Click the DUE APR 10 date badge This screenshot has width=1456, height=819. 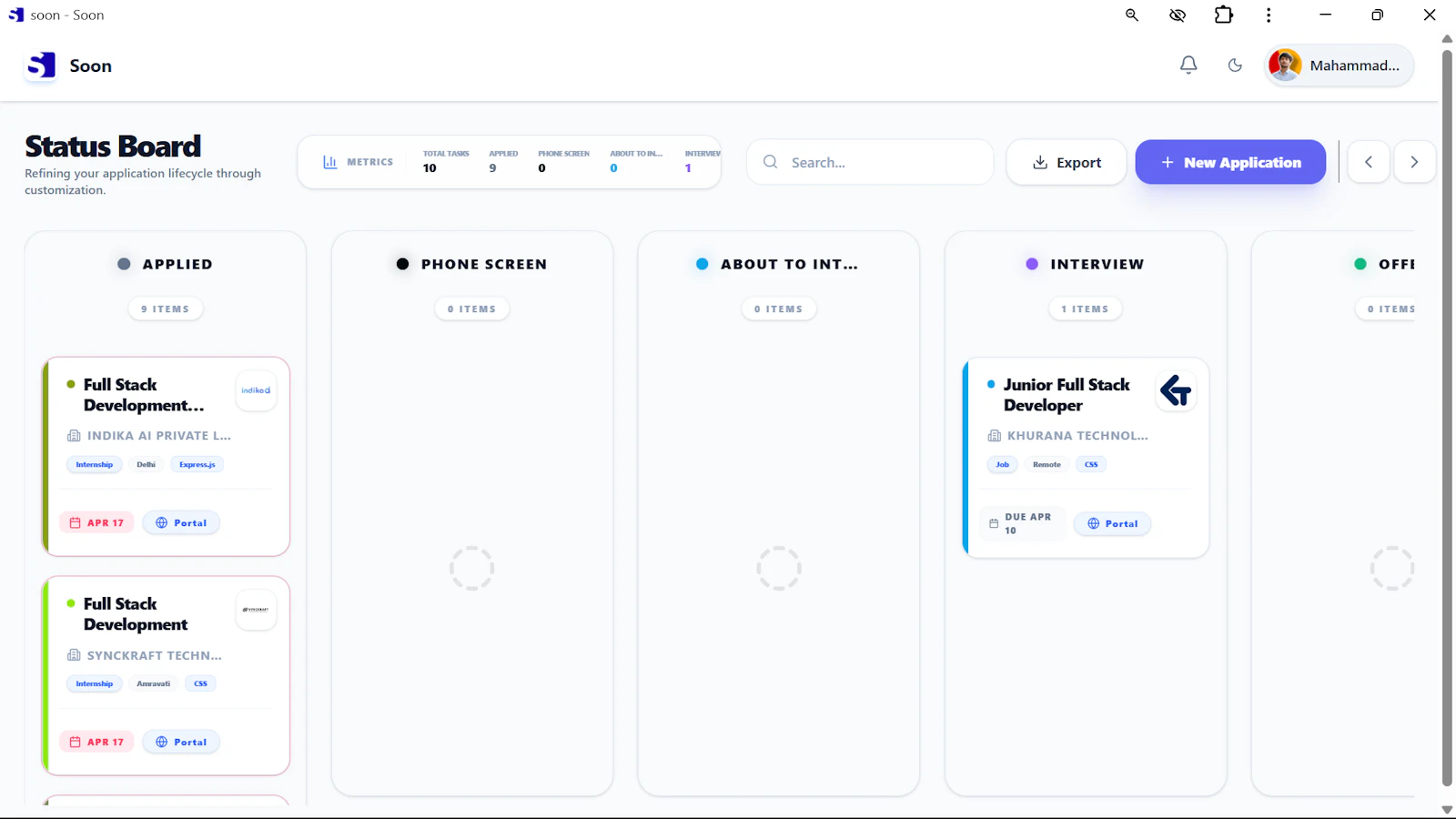pyautogui.click(x=1022, y=523)
